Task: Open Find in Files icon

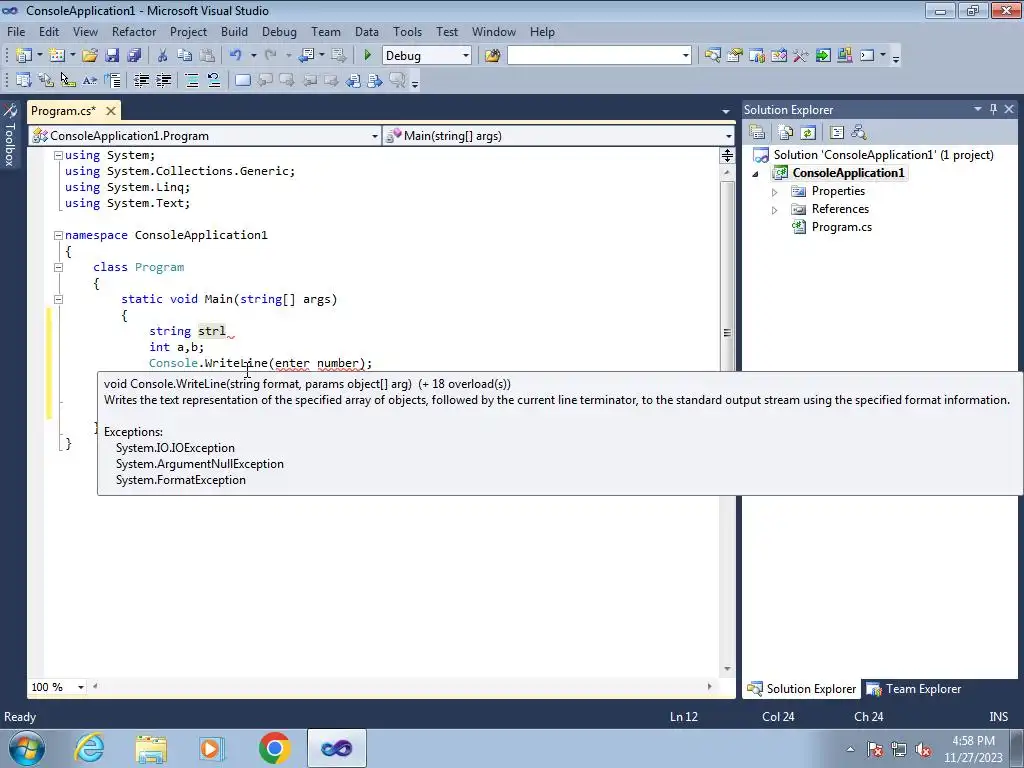Action: pyautogui.click(x=492, y=56)
